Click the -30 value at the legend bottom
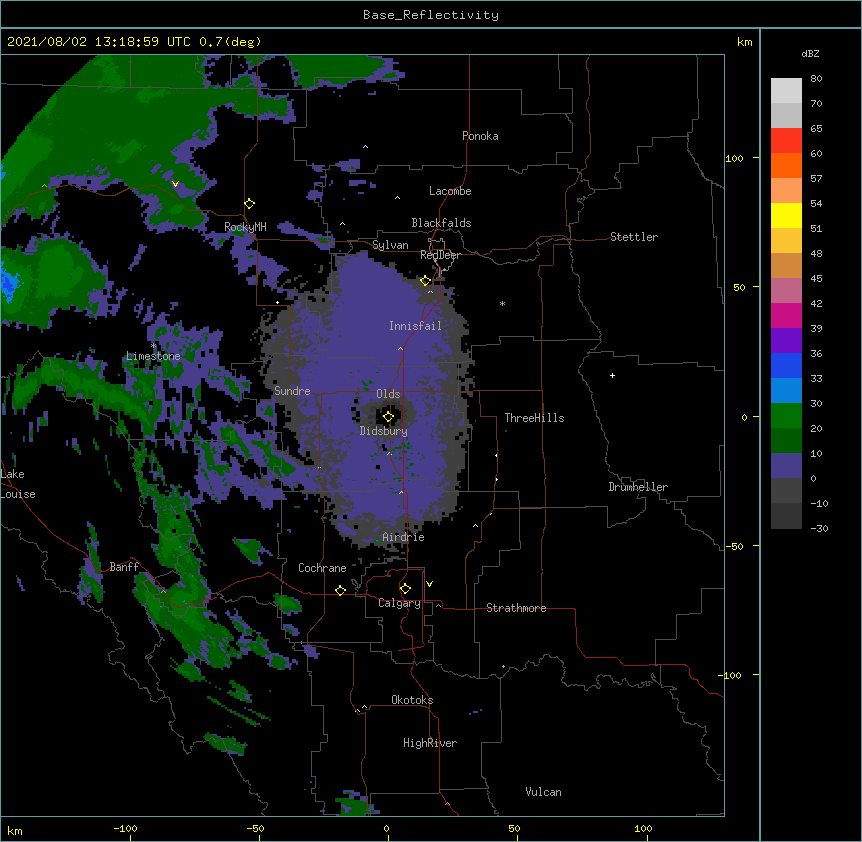The height and width of the screenshot is (842, 862). click(x=819, y=528)
